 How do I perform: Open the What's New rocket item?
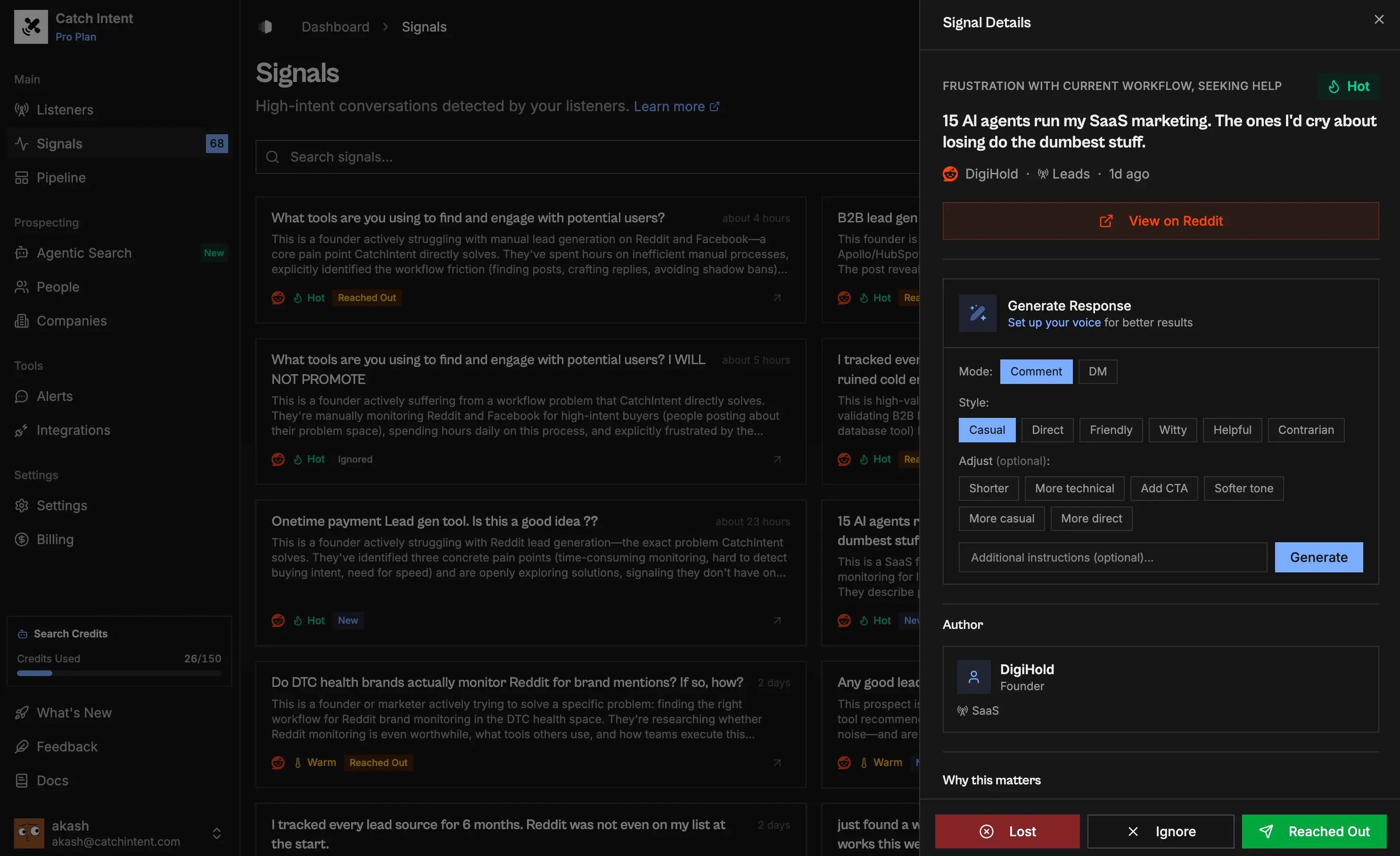coord(74,713)
